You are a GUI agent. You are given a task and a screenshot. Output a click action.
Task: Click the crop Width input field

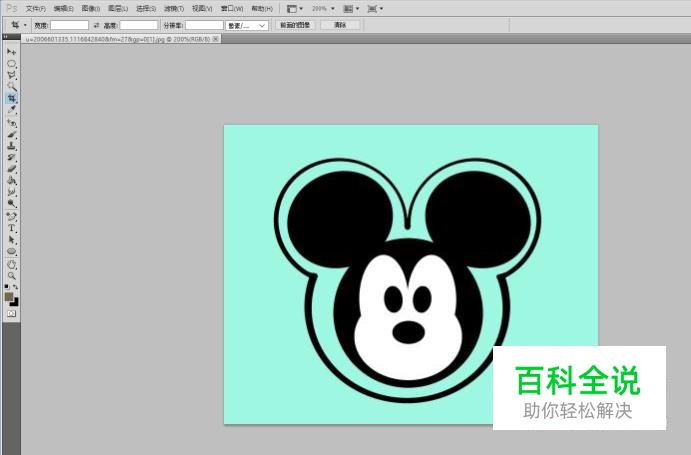69,26
